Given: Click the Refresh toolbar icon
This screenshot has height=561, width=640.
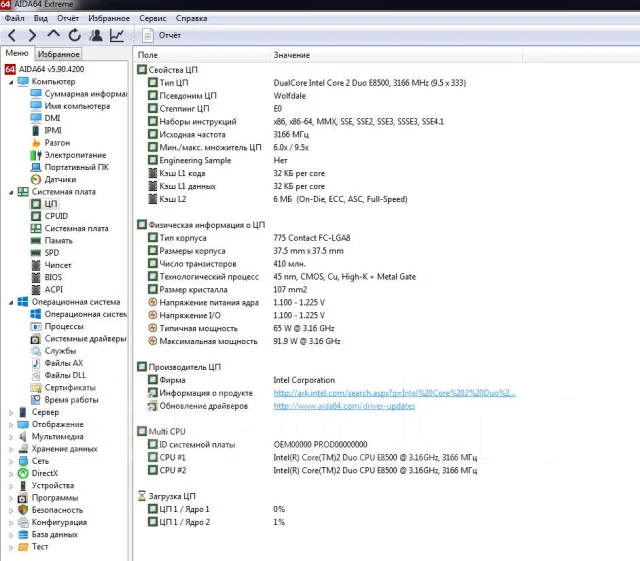Looking at the screenshot, I should coord(75,35).
